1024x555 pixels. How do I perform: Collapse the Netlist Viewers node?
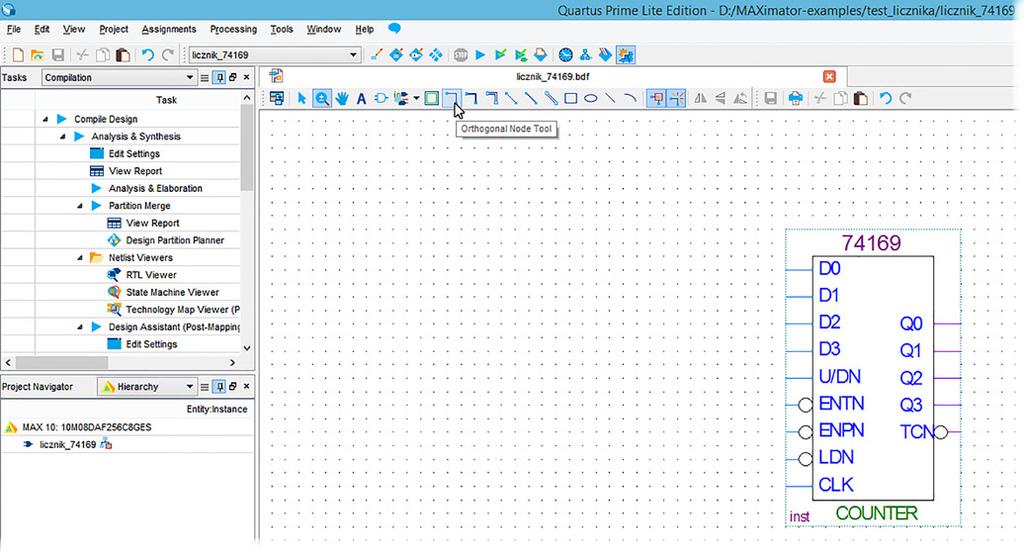coord(80,258)
